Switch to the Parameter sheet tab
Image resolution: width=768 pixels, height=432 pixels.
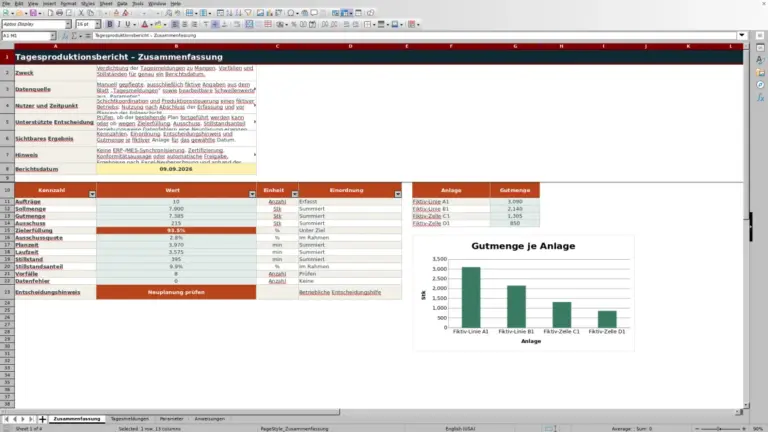tap(171, 419)
